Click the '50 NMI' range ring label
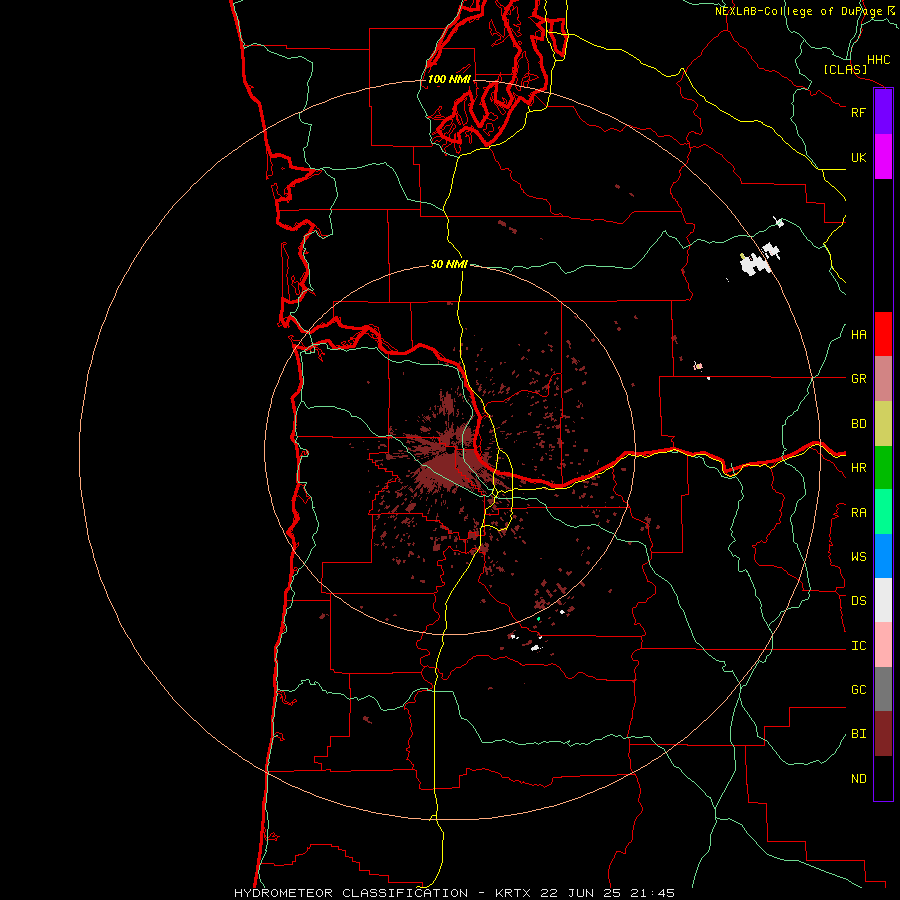The width and height of the screenshot is (900, 900). (x=449, y=264)
